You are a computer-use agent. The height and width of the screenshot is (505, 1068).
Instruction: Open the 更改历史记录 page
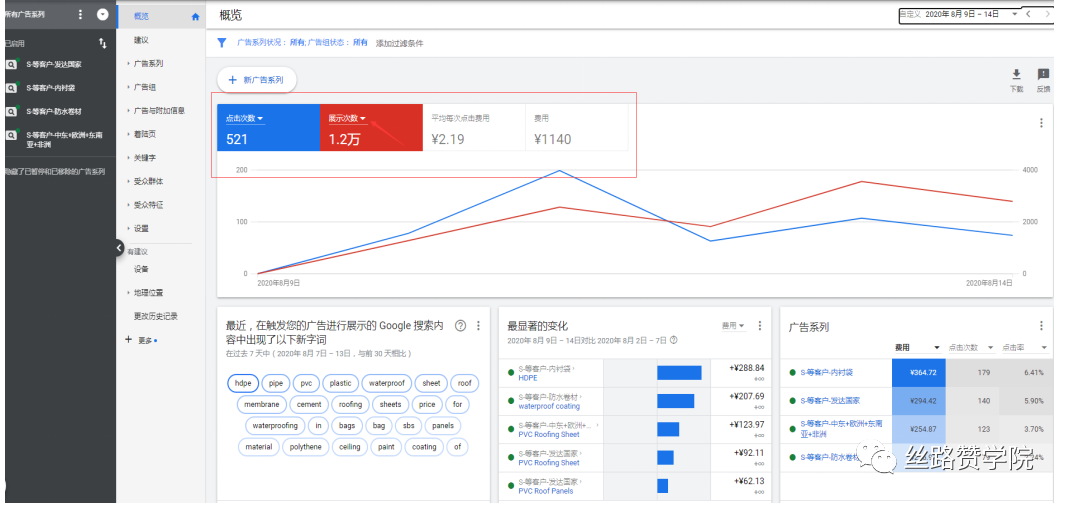[x=156, y=316]
